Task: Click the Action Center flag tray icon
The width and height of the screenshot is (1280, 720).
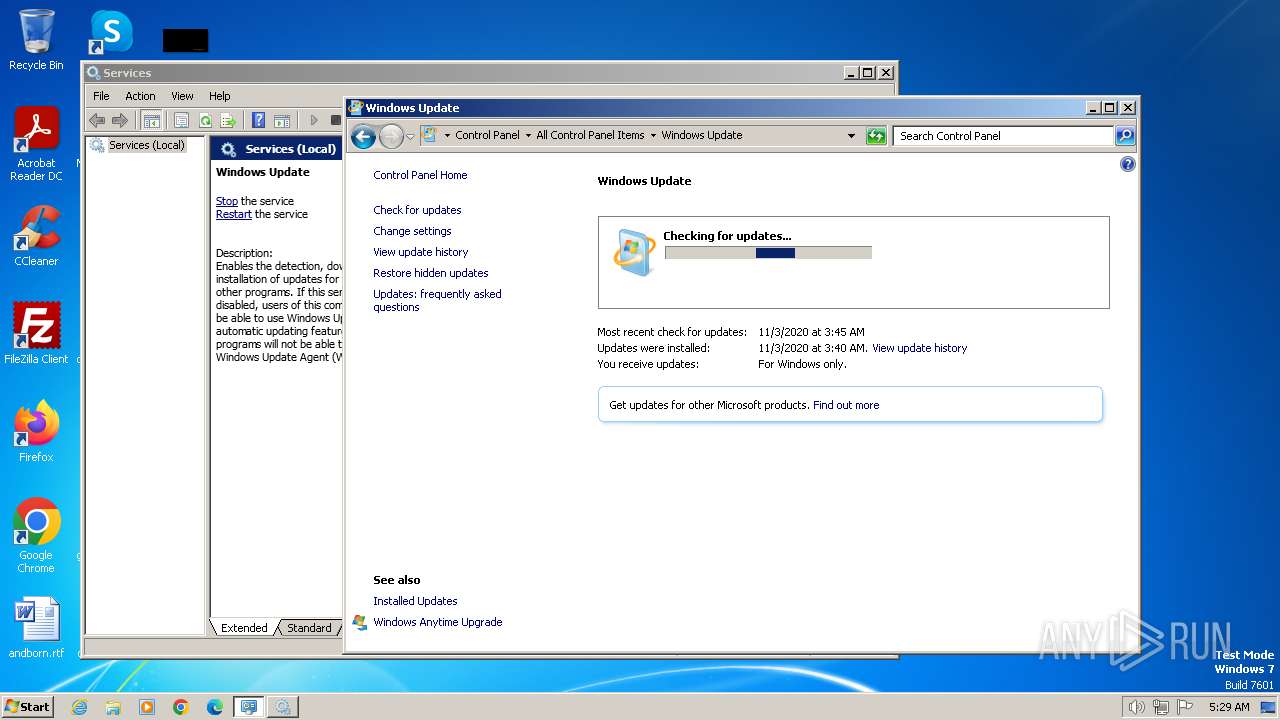Action: (x=1185, y=707)
